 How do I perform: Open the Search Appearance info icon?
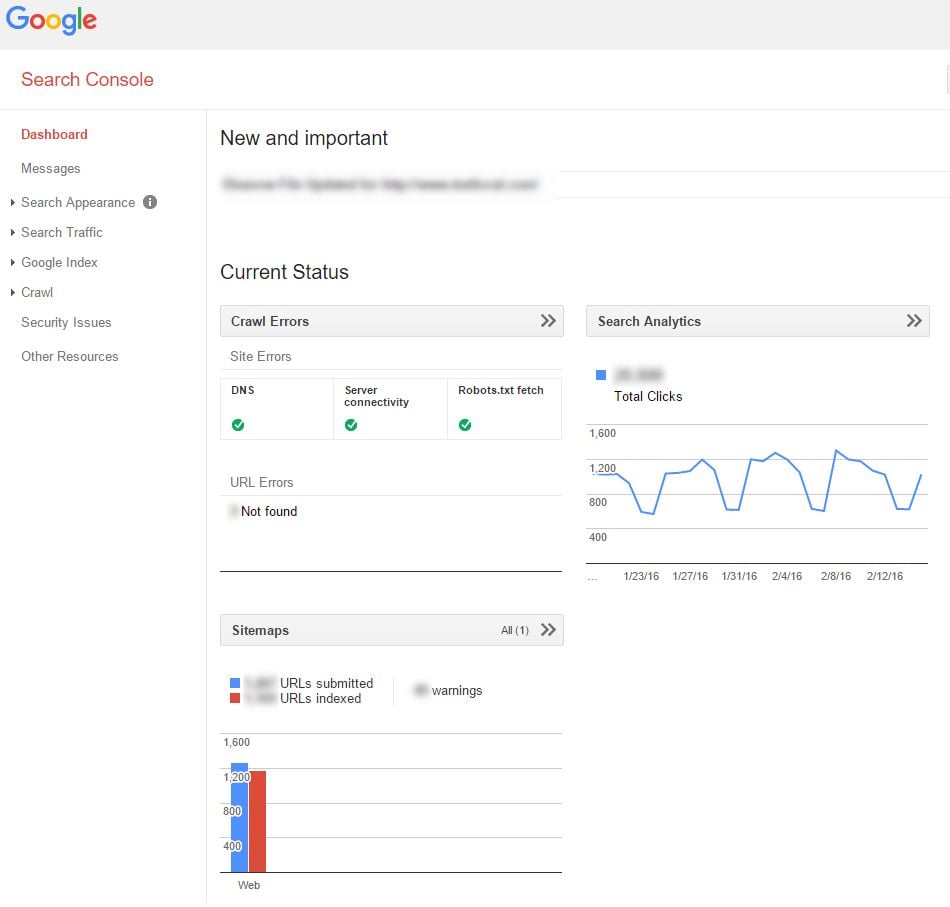pyautogui.click(x=150, y=202)
